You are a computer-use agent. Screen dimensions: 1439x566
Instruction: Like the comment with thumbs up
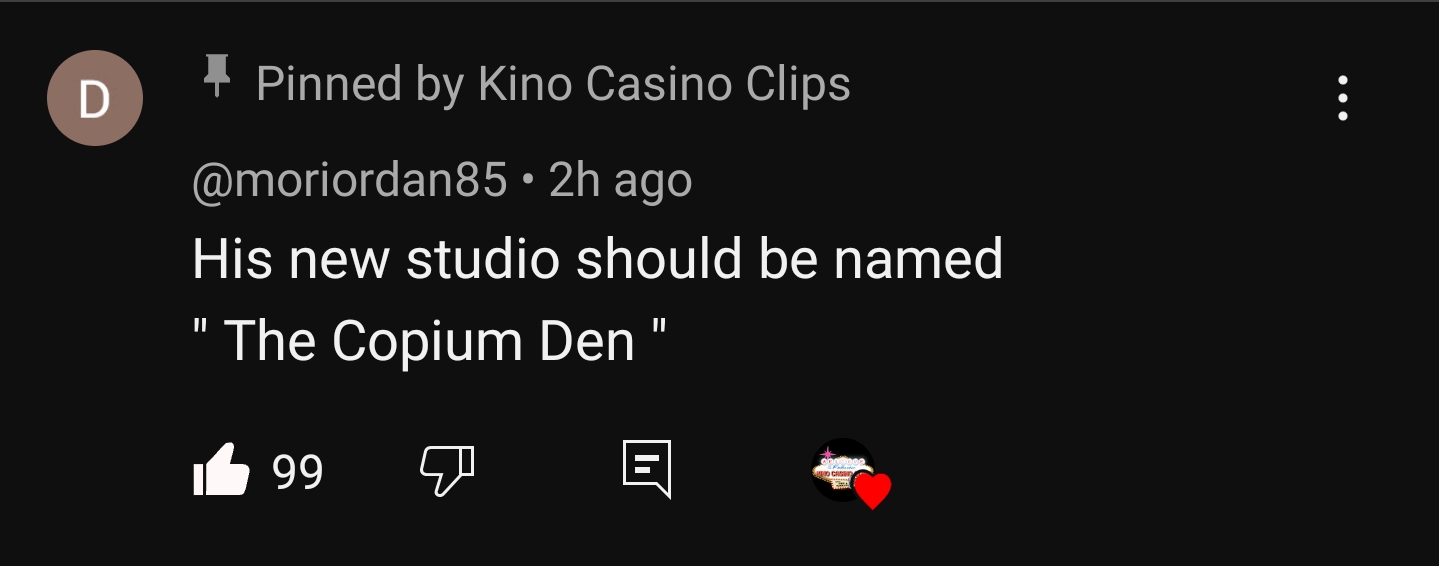(x=220, y=469)
